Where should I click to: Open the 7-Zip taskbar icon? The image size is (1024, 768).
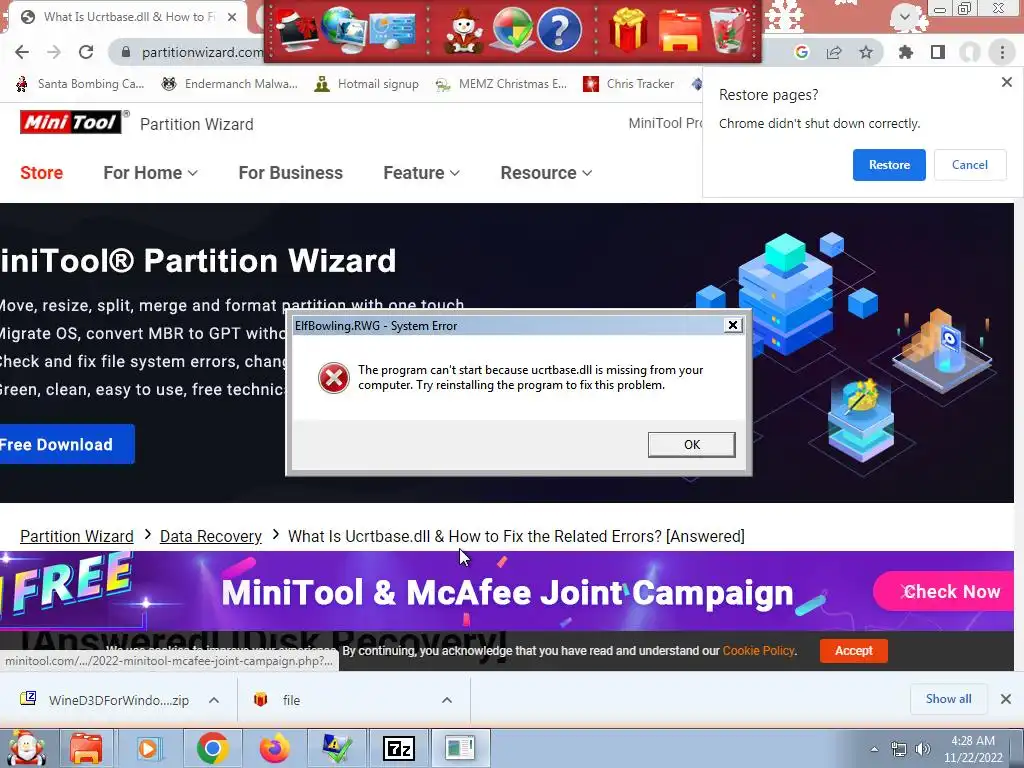(399, 748)
